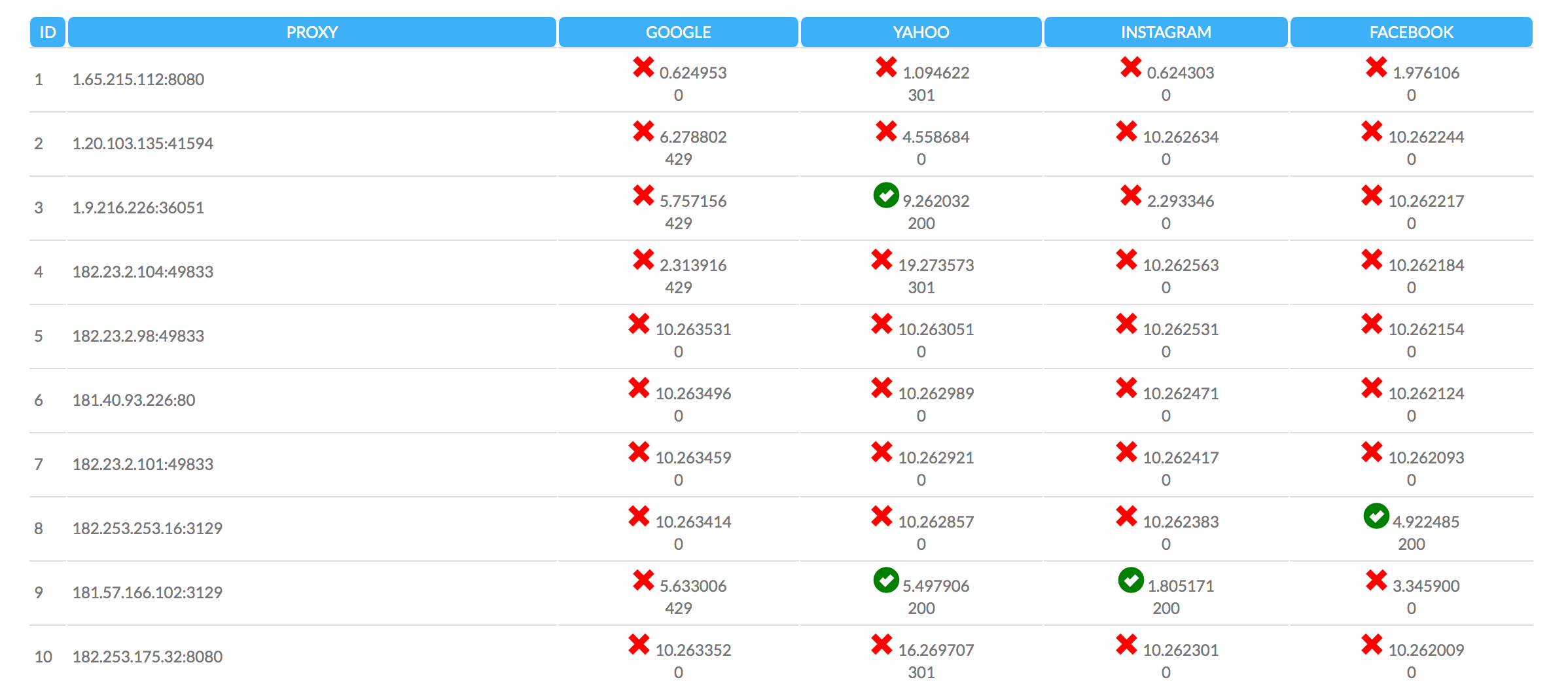Click the green check for Facebook in row 8
The width and height of the screenshot is (1568, 686).
tap(1376, 516)
